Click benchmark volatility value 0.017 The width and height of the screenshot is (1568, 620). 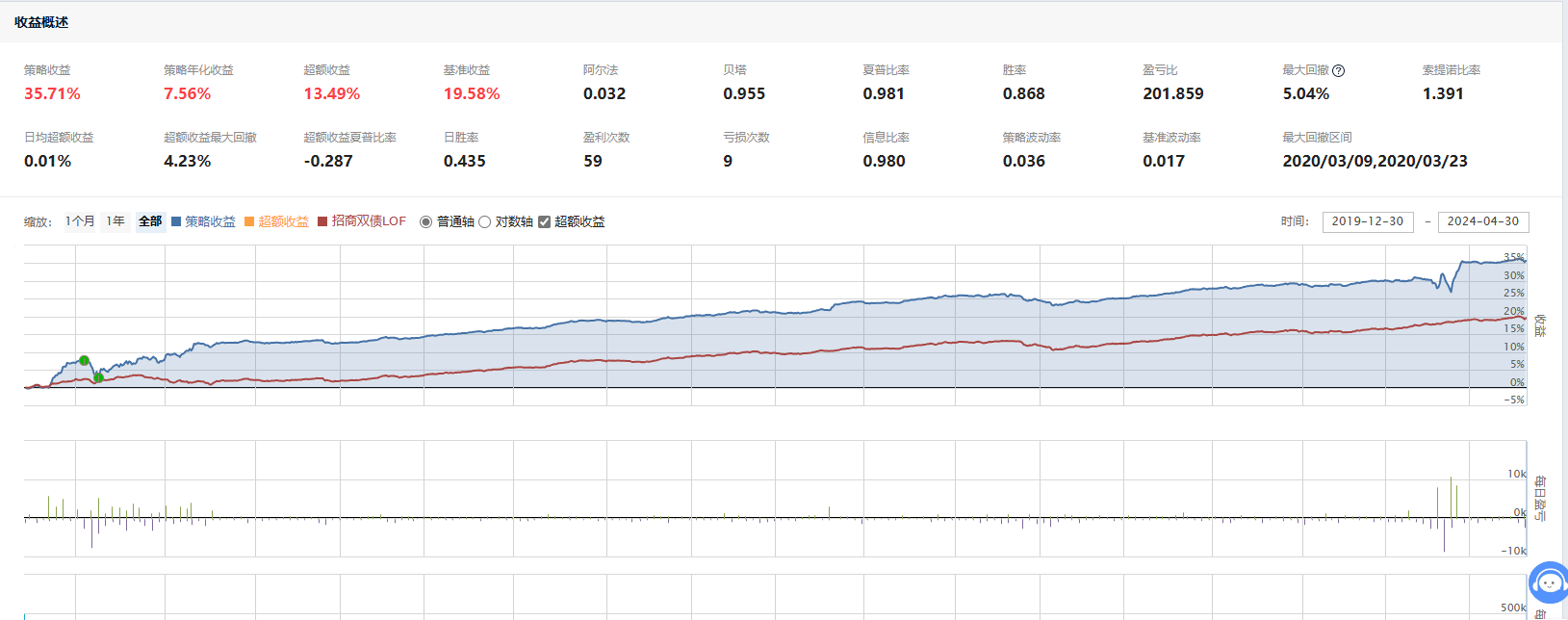pos(1164,161)
